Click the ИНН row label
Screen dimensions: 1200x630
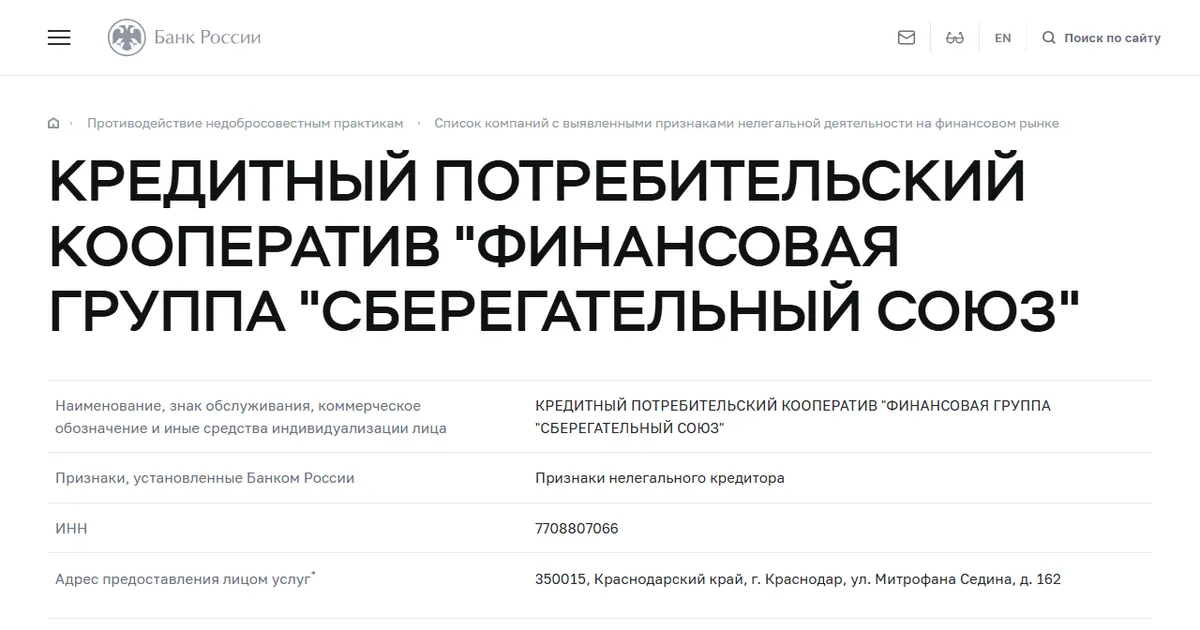[x=71, y=528]
